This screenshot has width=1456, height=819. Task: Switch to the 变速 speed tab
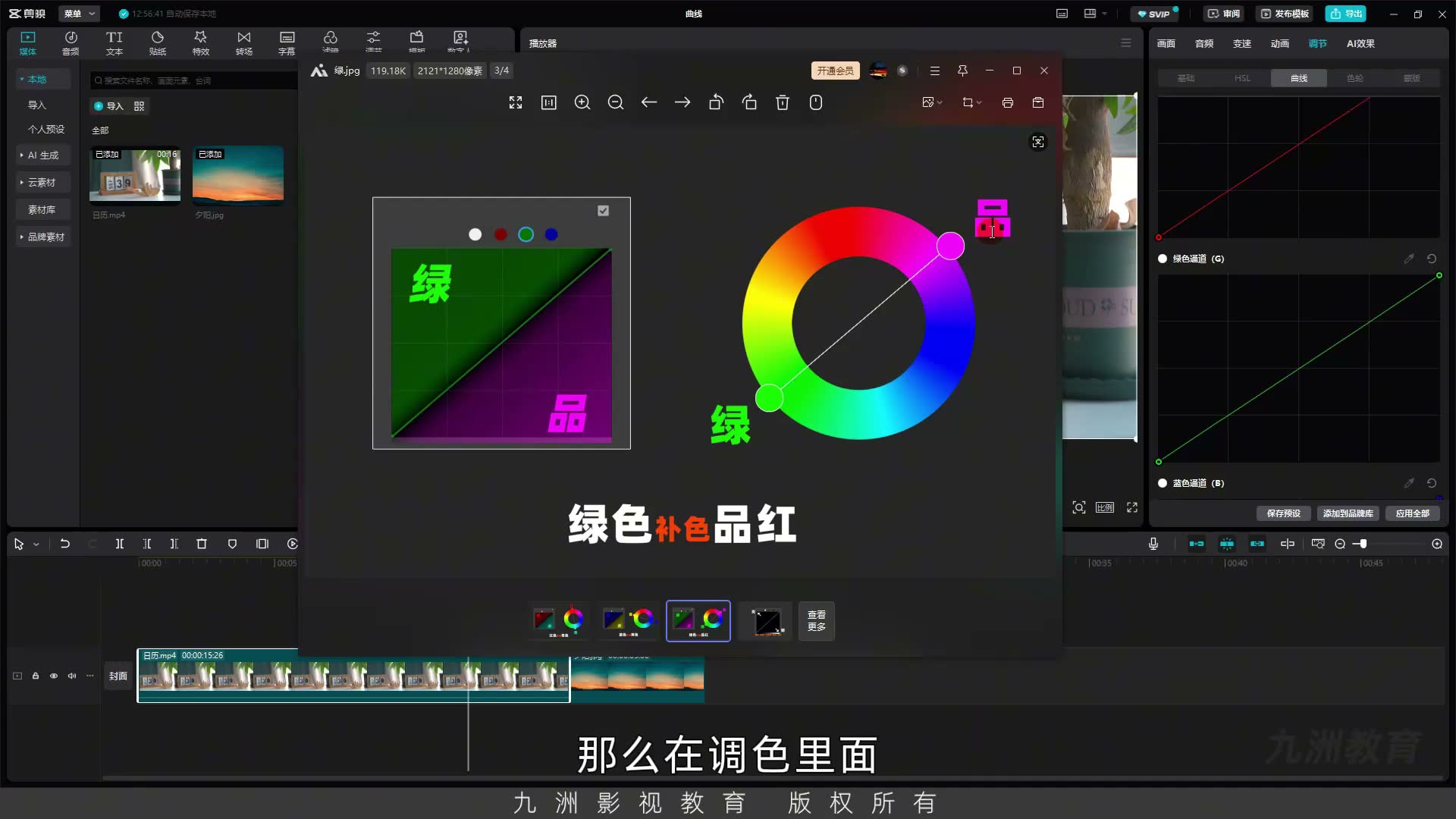1242,44
